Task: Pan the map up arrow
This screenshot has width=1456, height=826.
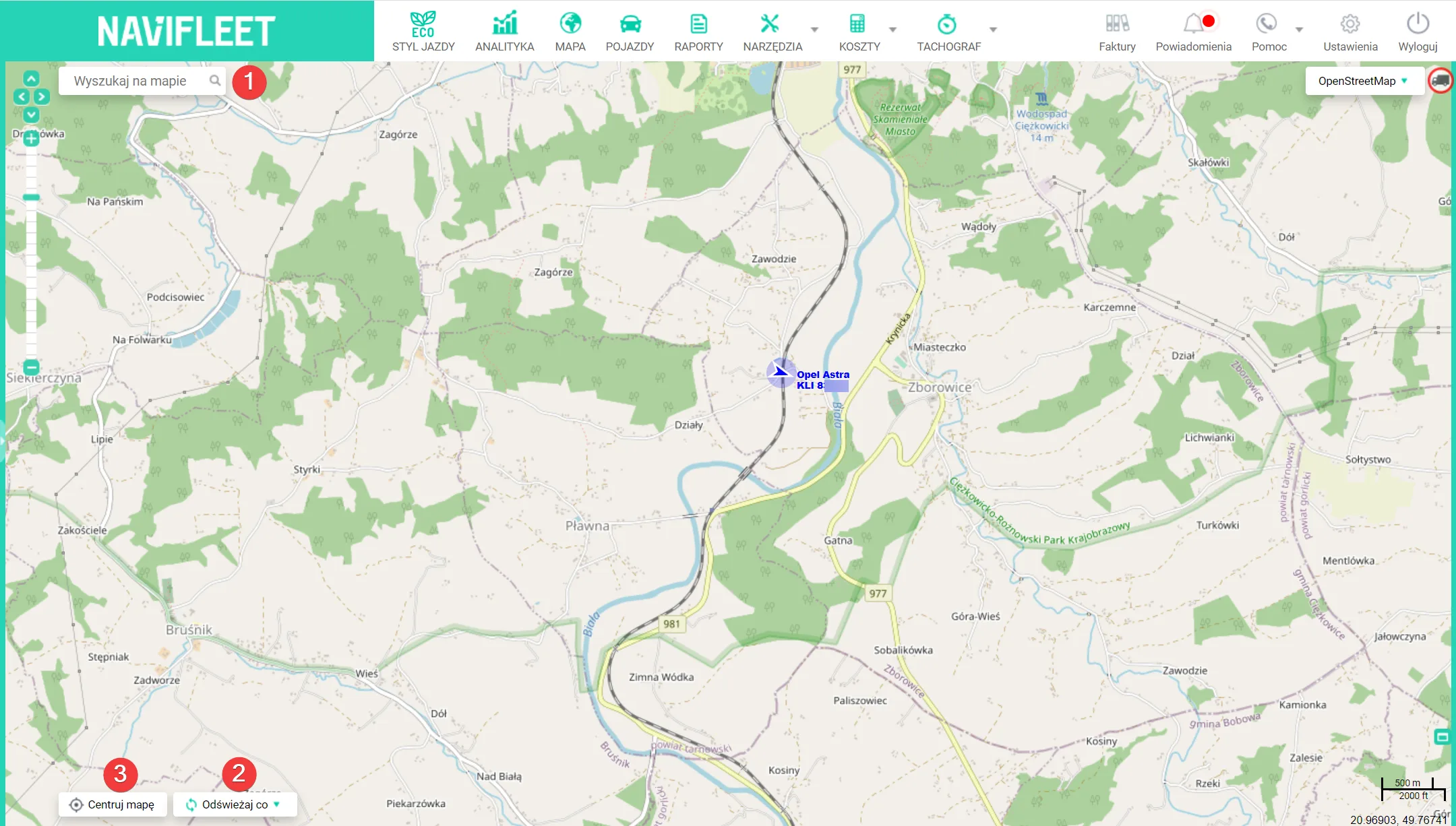Action: point(31,78)
